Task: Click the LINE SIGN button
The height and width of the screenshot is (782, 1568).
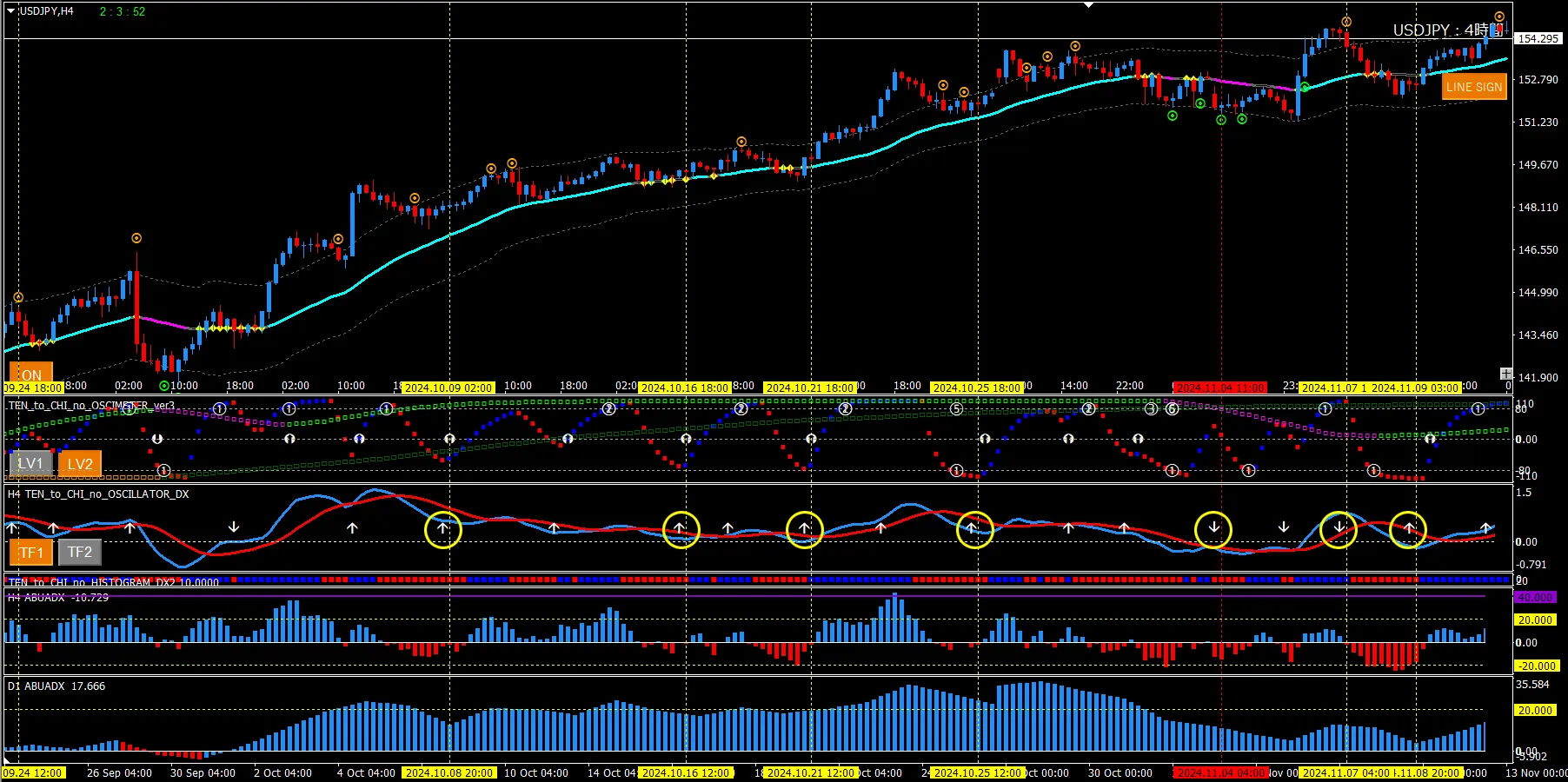Action: [x=1473, y=87]
